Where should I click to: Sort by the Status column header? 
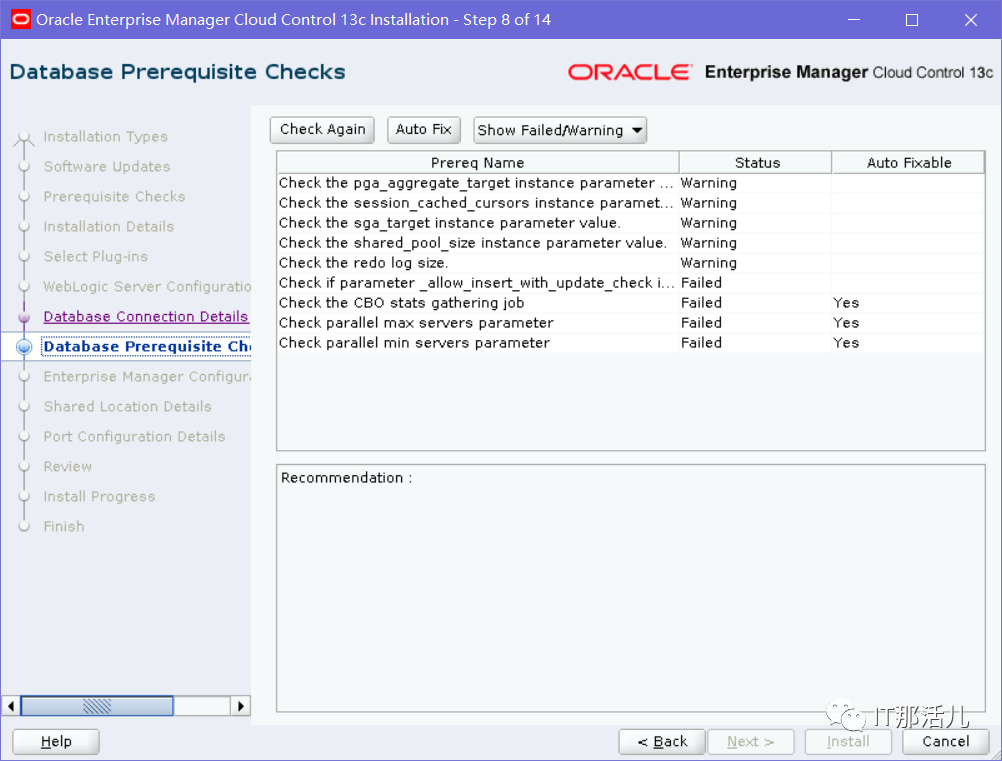(x=757, y=162)
